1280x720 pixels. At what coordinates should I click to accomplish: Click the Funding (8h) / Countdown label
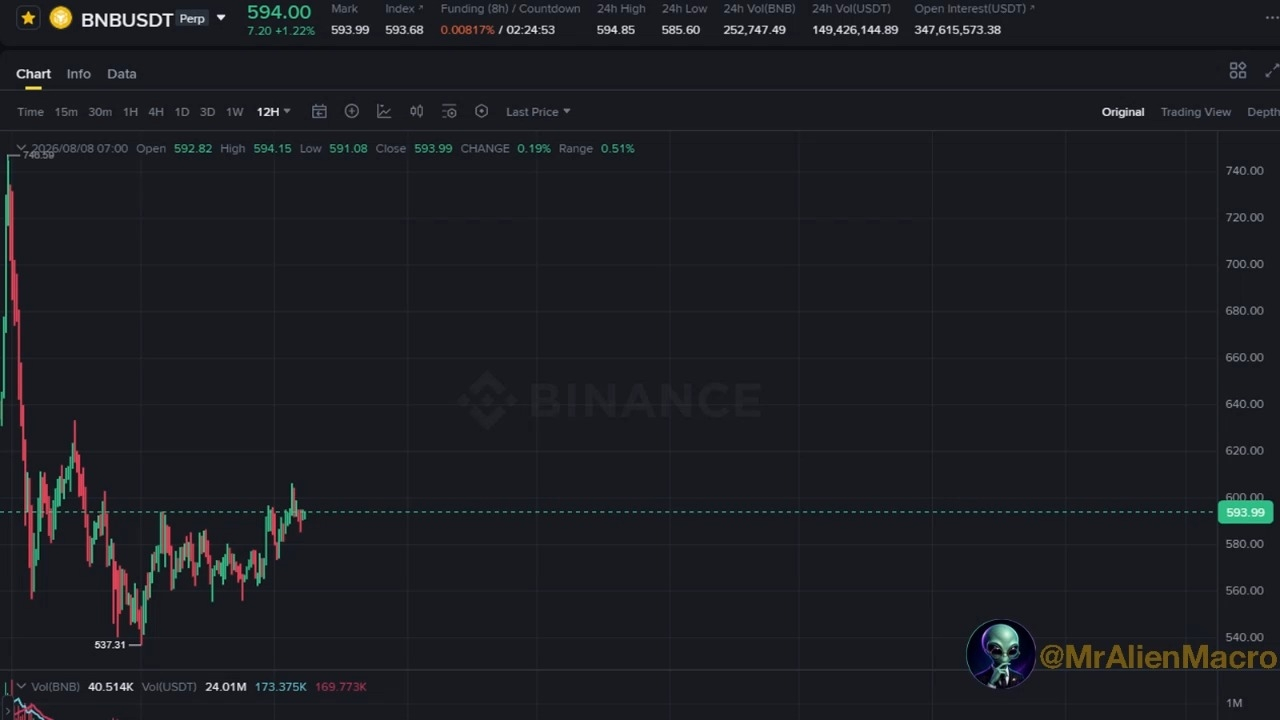(510, 9)
